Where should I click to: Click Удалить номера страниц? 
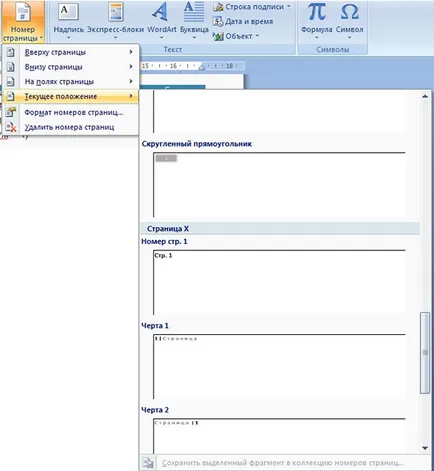(x=70, y=127)
